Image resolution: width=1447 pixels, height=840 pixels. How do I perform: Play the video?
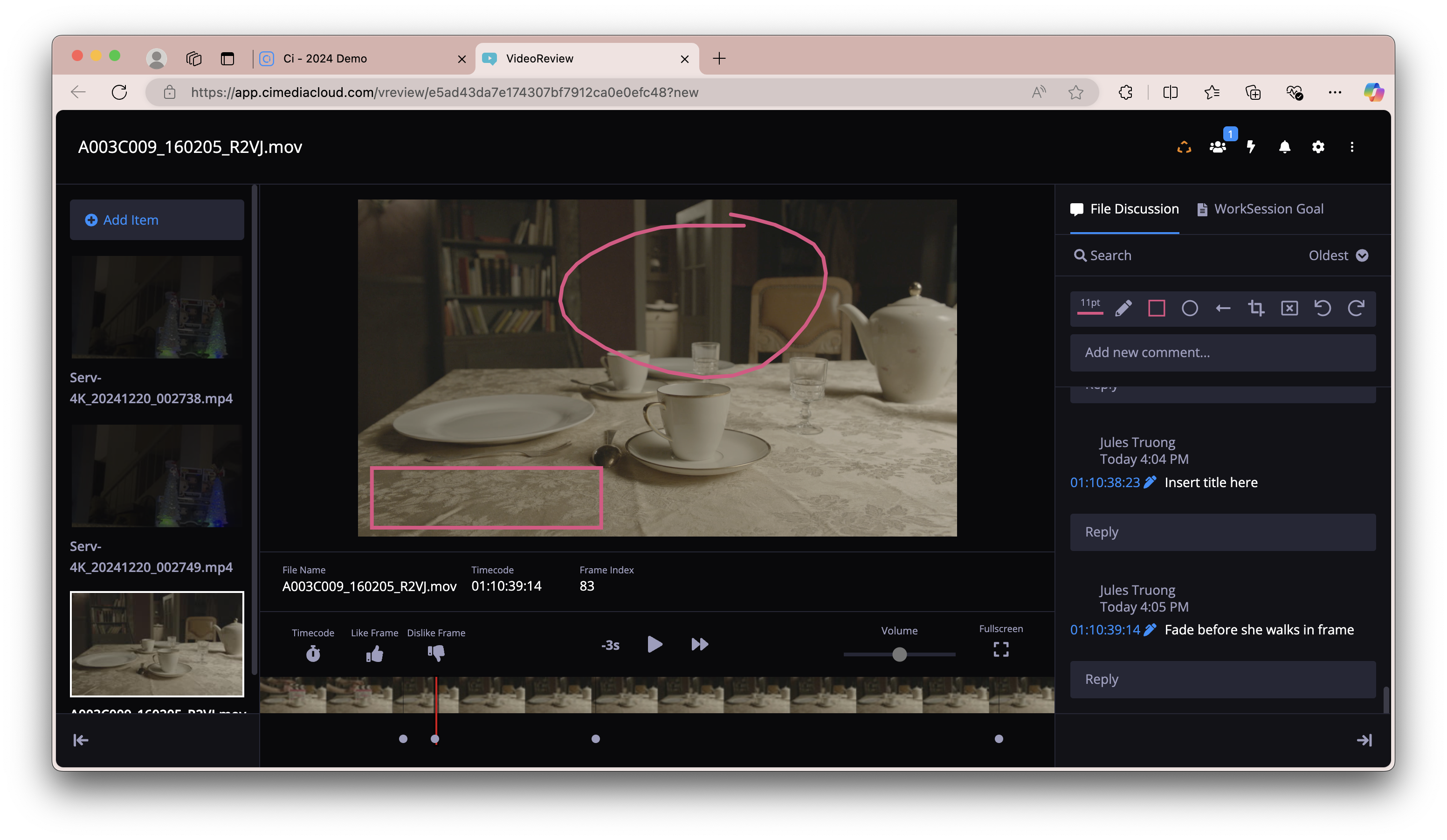click(x=655, y=644)
